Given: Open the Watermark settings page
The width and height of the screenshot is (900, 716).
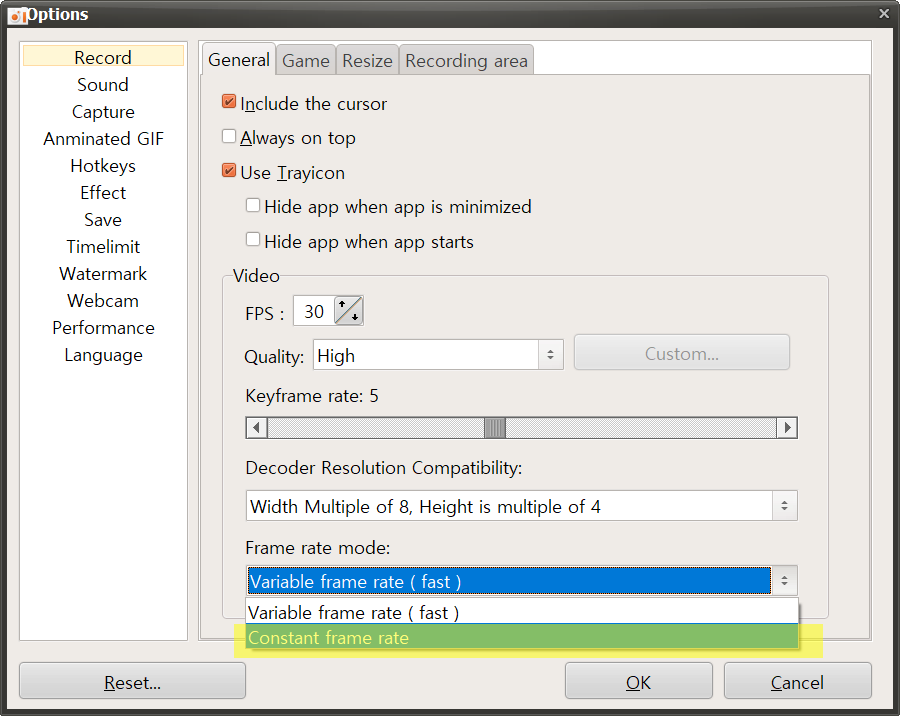Looking at the screenshot, I should [x=102, y=273].
